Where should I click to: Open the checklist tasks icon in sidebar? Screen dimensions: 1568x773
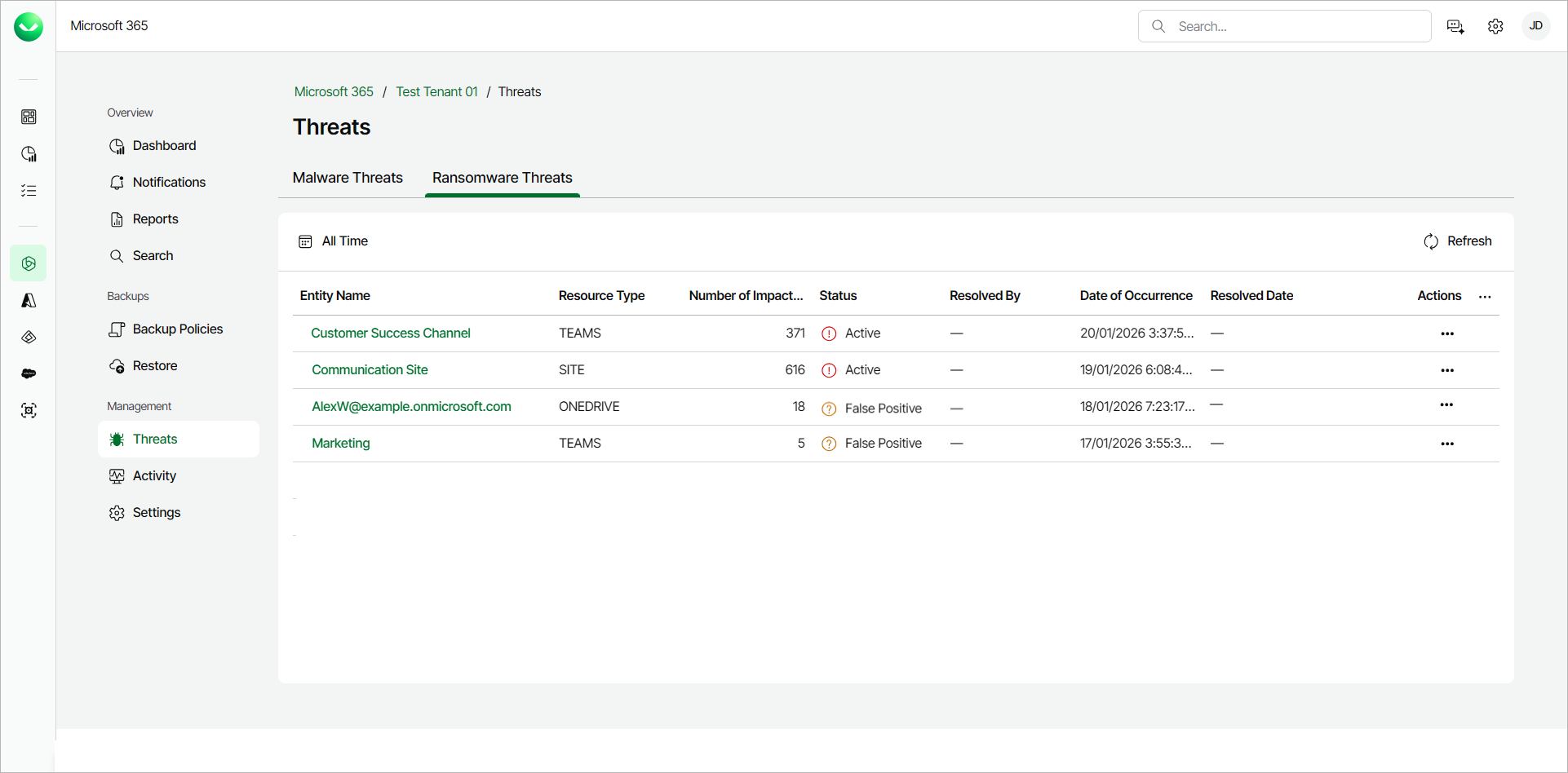(x=29, y=190)
